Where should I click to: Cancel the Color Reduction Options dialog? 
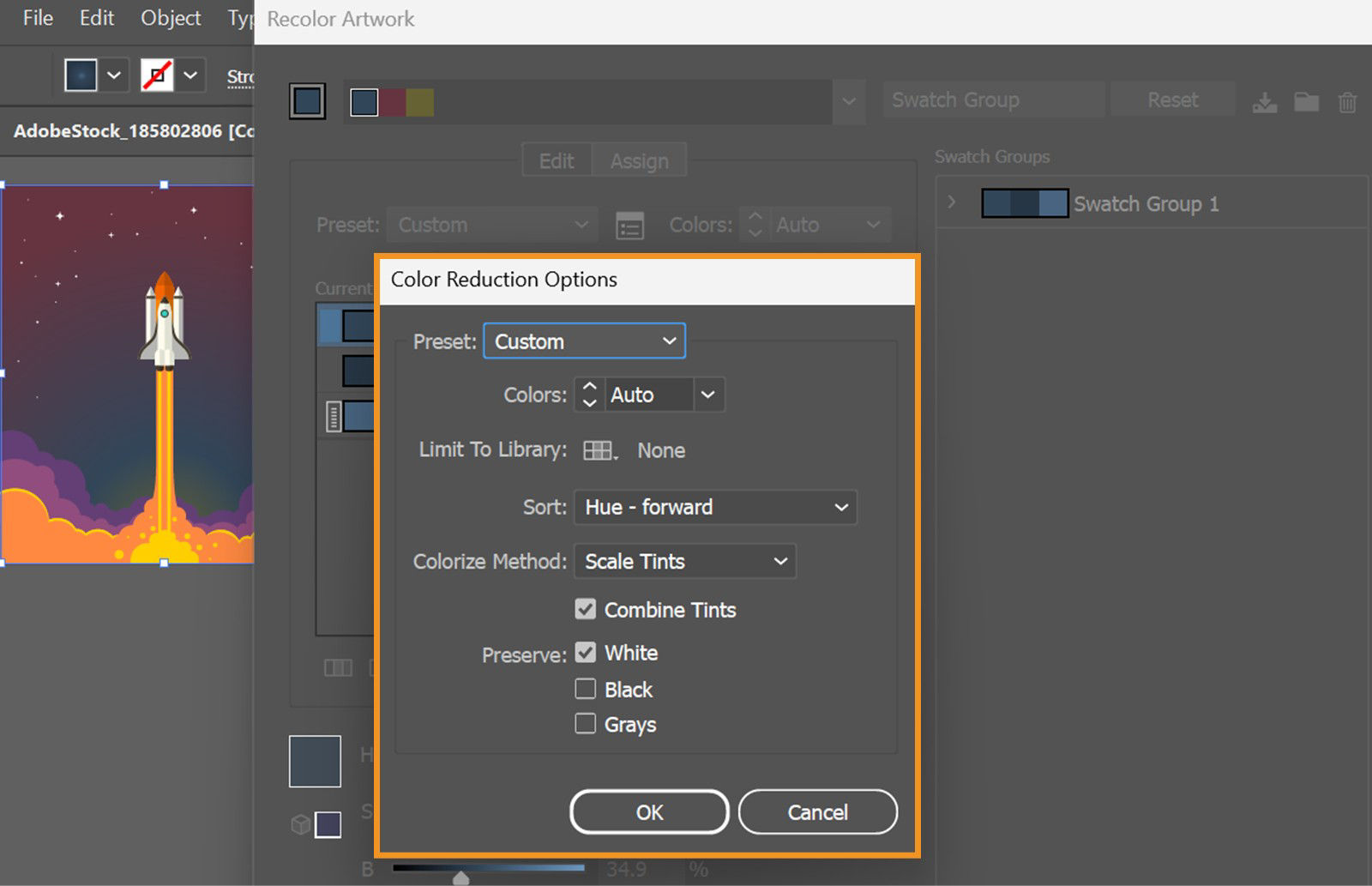point(817,812)
